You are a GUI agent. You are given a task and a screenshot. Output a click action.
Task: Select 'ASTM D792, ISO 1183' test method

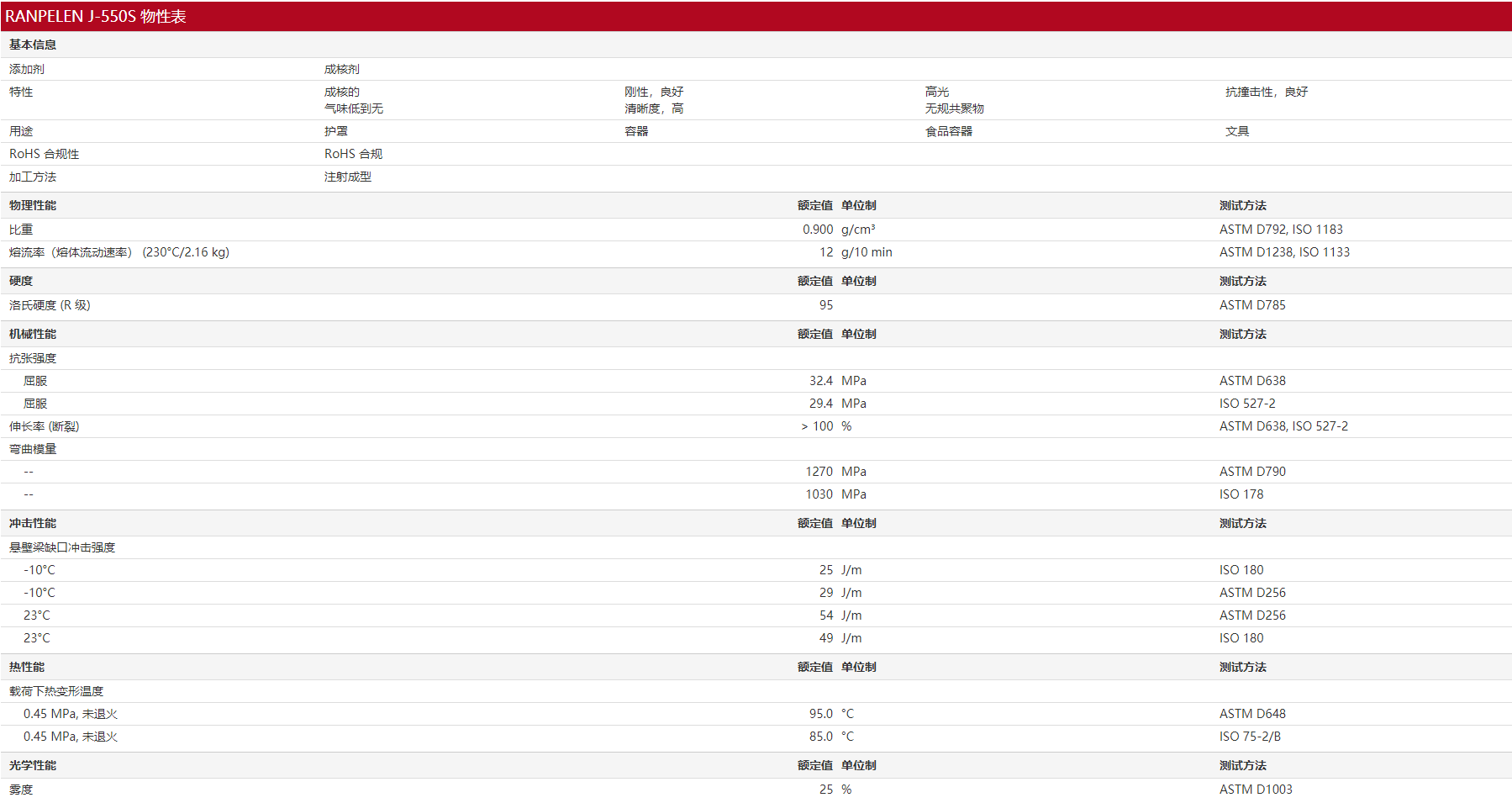point(1281,230)
